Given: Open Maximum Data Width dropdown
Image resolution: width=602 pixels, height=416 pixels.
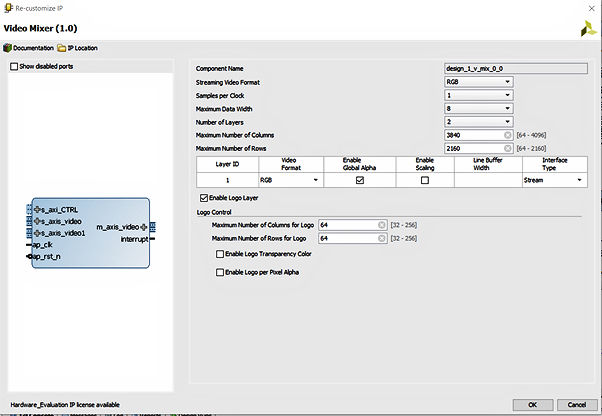Looking at the screenshot, I should click(479, 109).
